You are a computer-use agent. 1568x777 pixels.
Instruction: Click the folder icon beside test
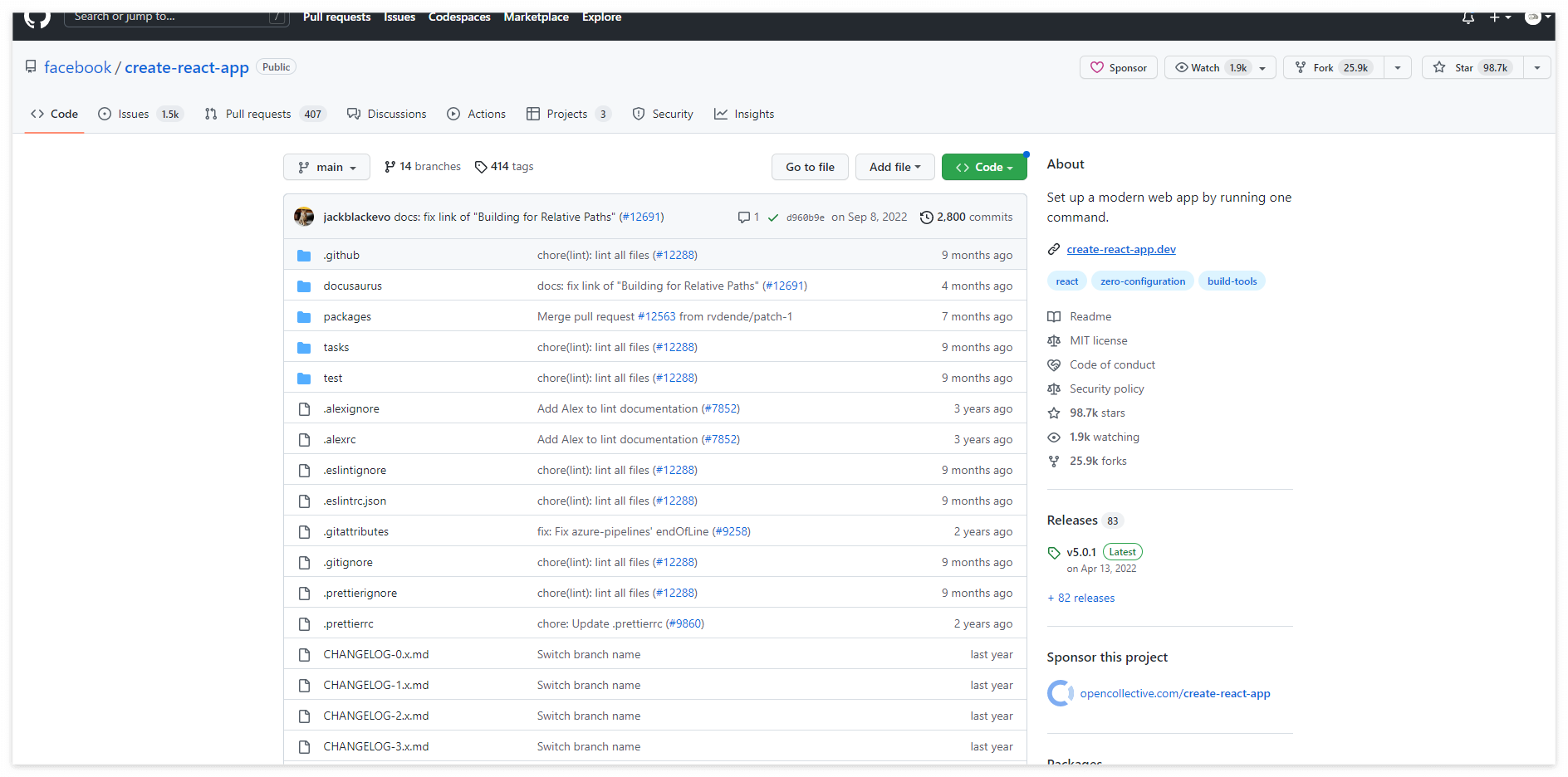click(304, 378)
